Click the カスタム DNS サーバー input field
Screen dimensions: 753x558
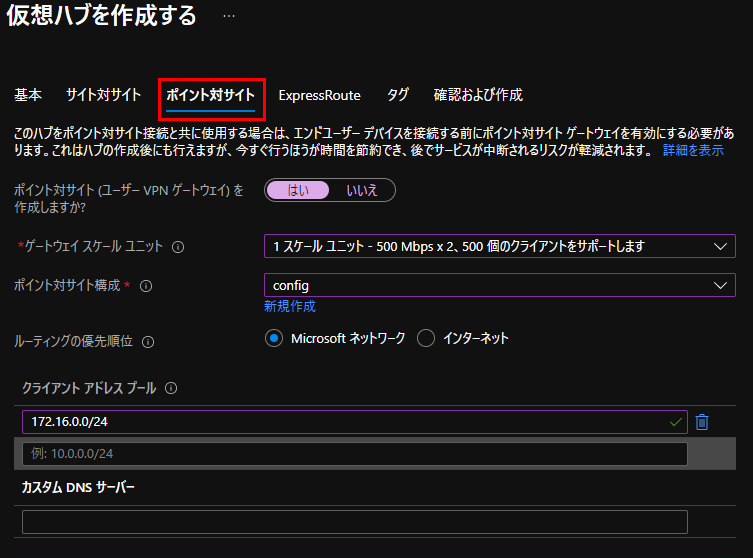click(x=355, y=522)
